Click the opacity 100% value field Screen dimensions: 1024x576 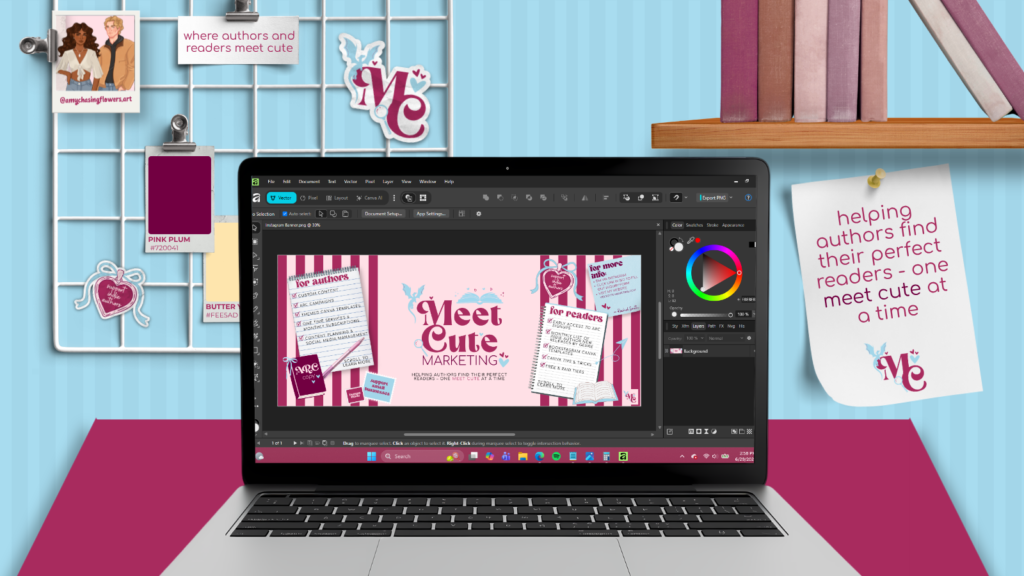click(743, 314)
